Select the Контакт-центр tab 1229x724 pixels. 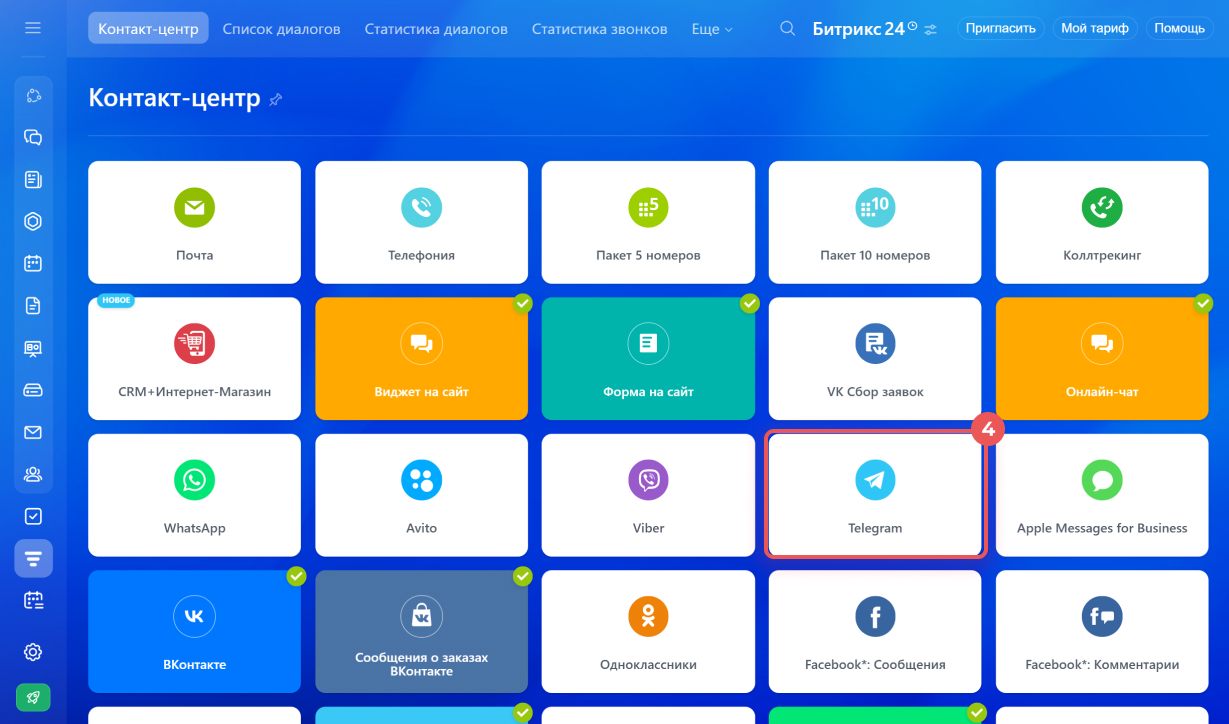[x=148, y=29]
